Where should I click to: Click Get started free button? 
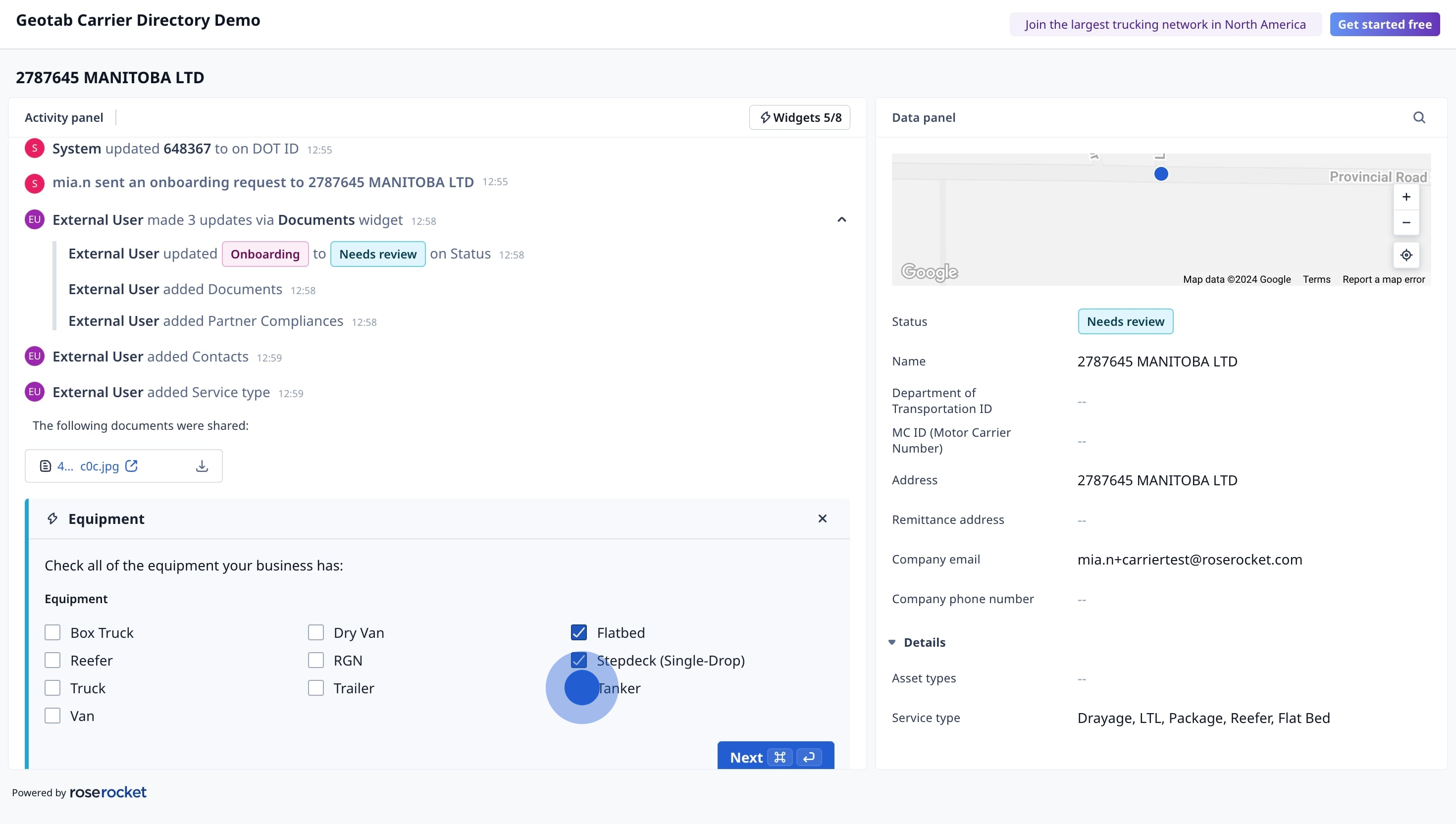pyautogui.click(x=1384, y=24)
